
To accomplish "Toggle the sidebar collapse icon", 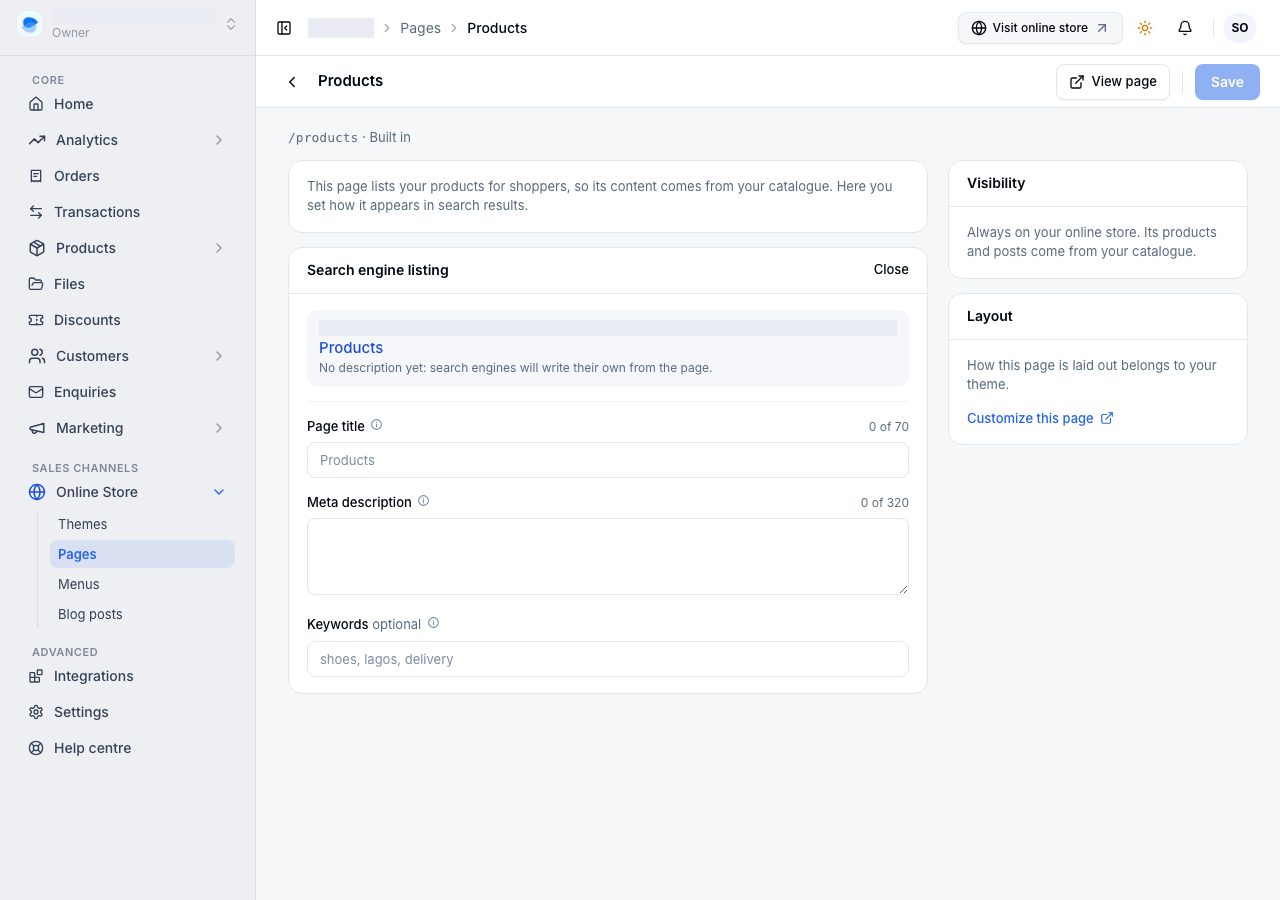I will (x=284, y=28).
